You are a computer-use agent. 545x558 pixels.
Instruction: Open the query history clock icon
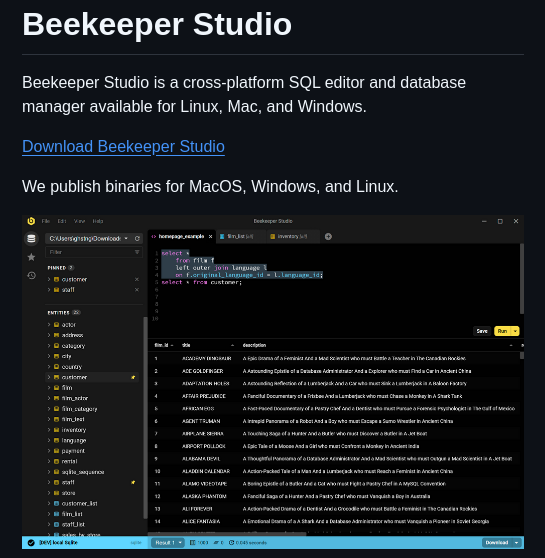click(31, 275)
